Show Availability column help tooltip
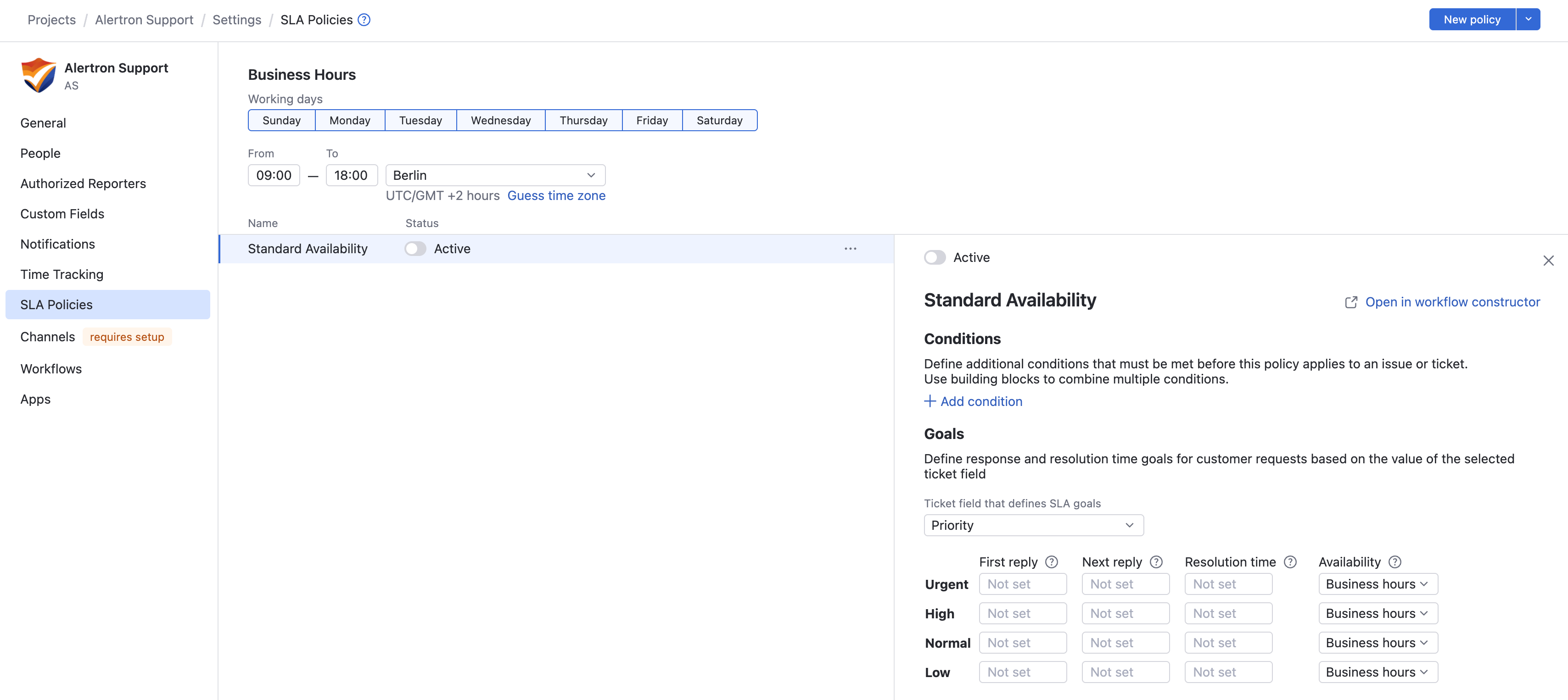Screen dimensions: 1568x700 click(1394, 562)
